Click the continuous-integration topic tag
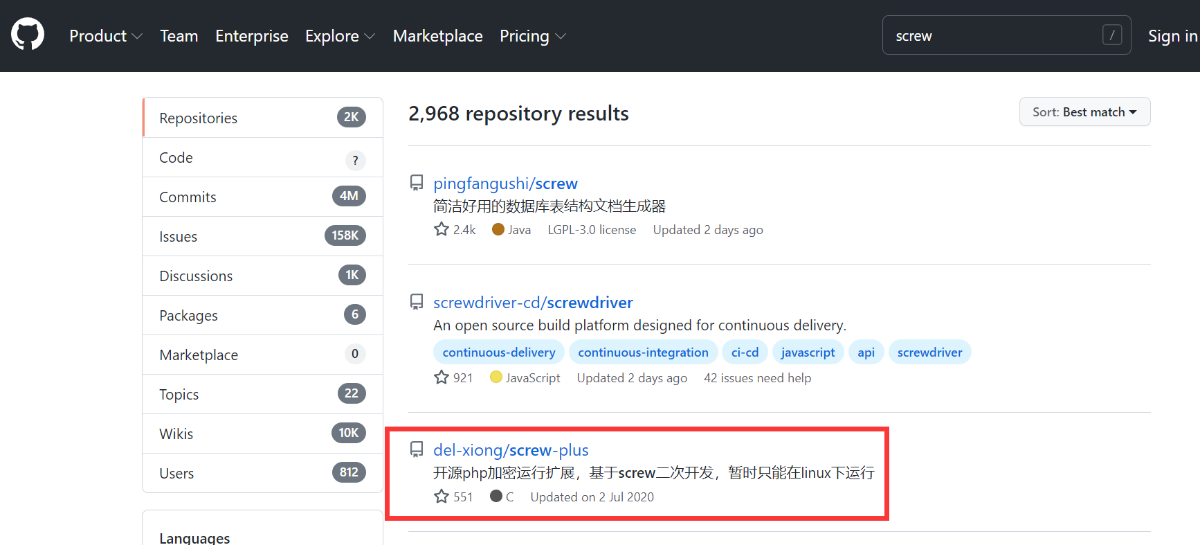 pyautogui.click(x=643, y=352)
